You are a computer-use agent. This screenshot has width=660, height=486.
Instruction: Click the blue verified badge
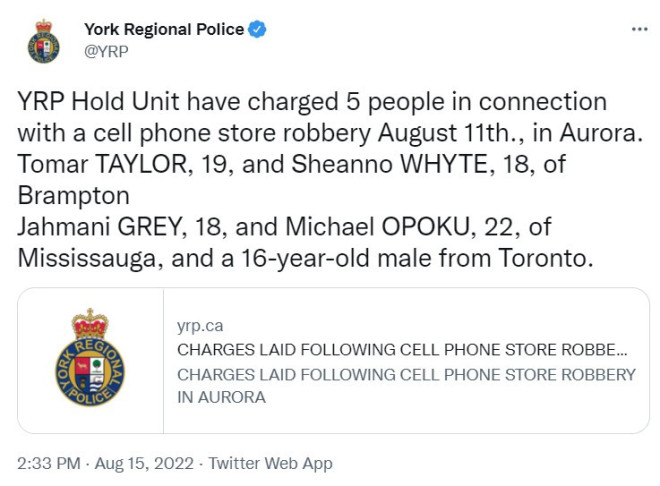point(257,29)
